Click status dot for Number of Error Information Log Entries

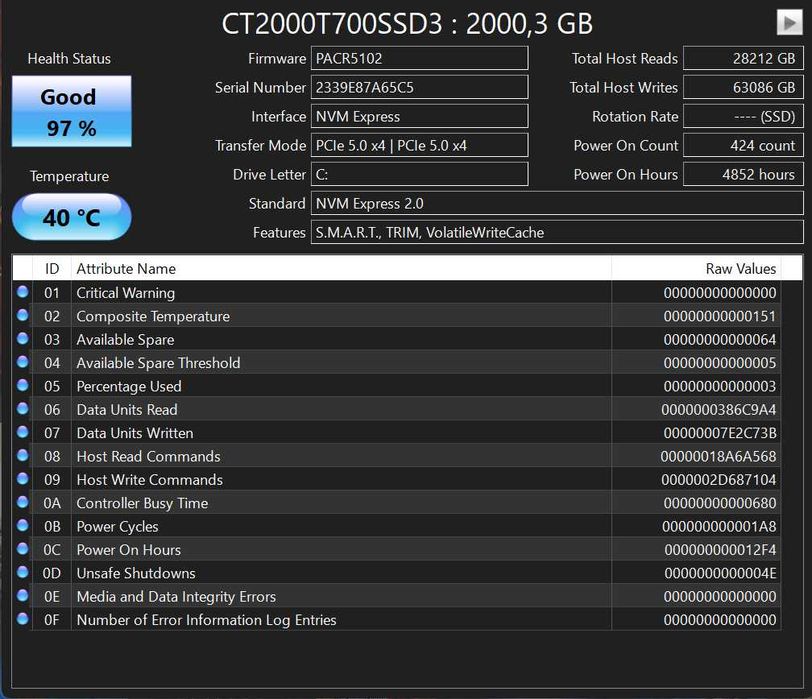click(22, 618)
